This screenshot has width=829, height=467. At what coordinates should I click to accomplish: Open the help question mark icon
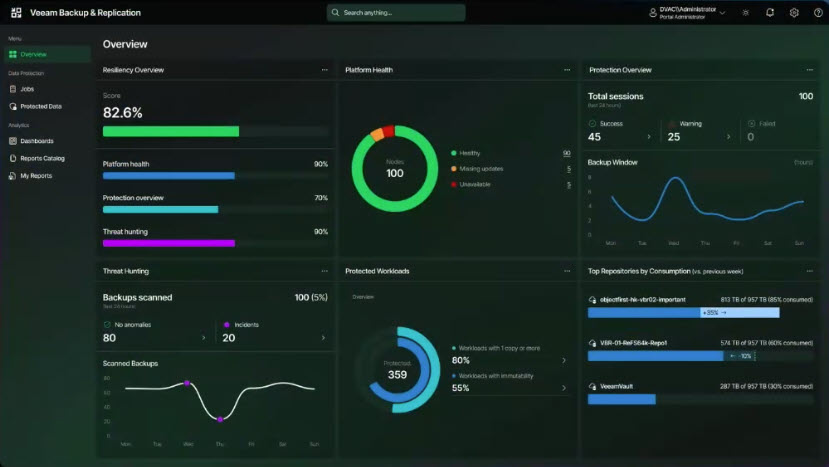818,13
